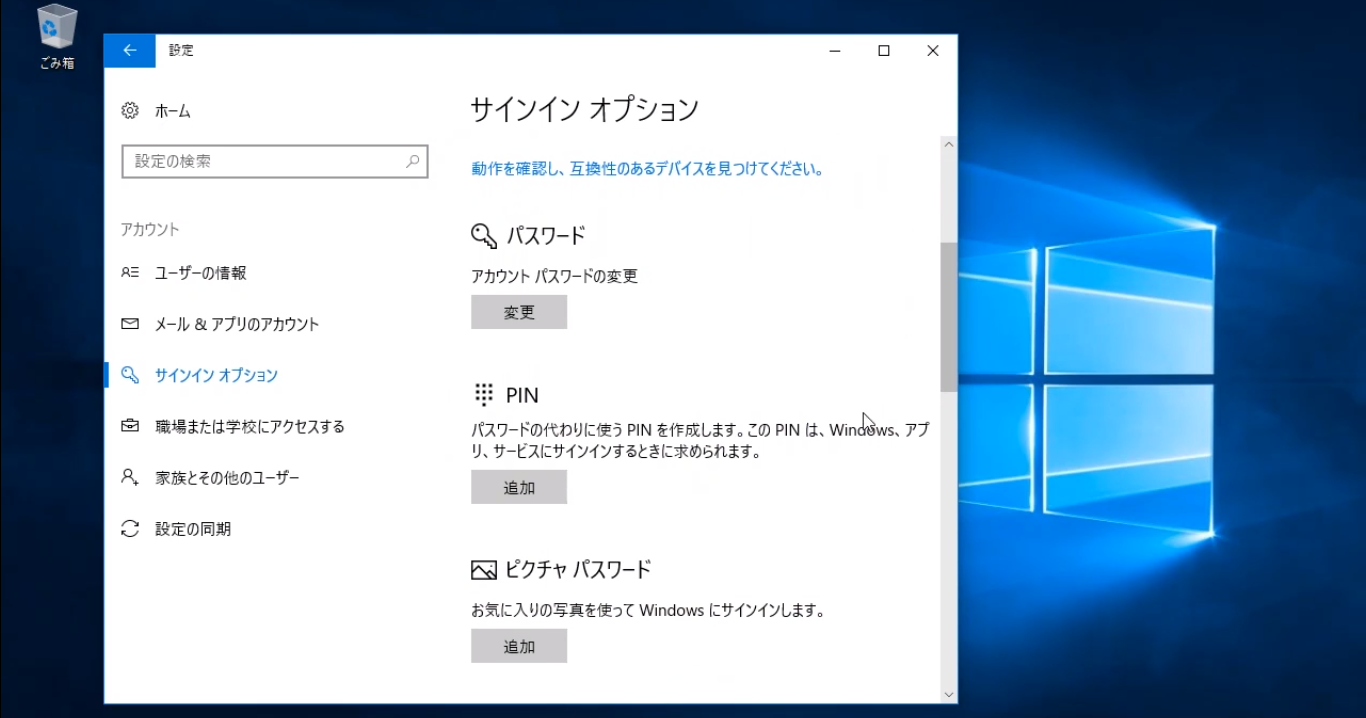1366x718 pixels.
Task: Click the scrollbar down arrow
Action: tap(949, 694)
